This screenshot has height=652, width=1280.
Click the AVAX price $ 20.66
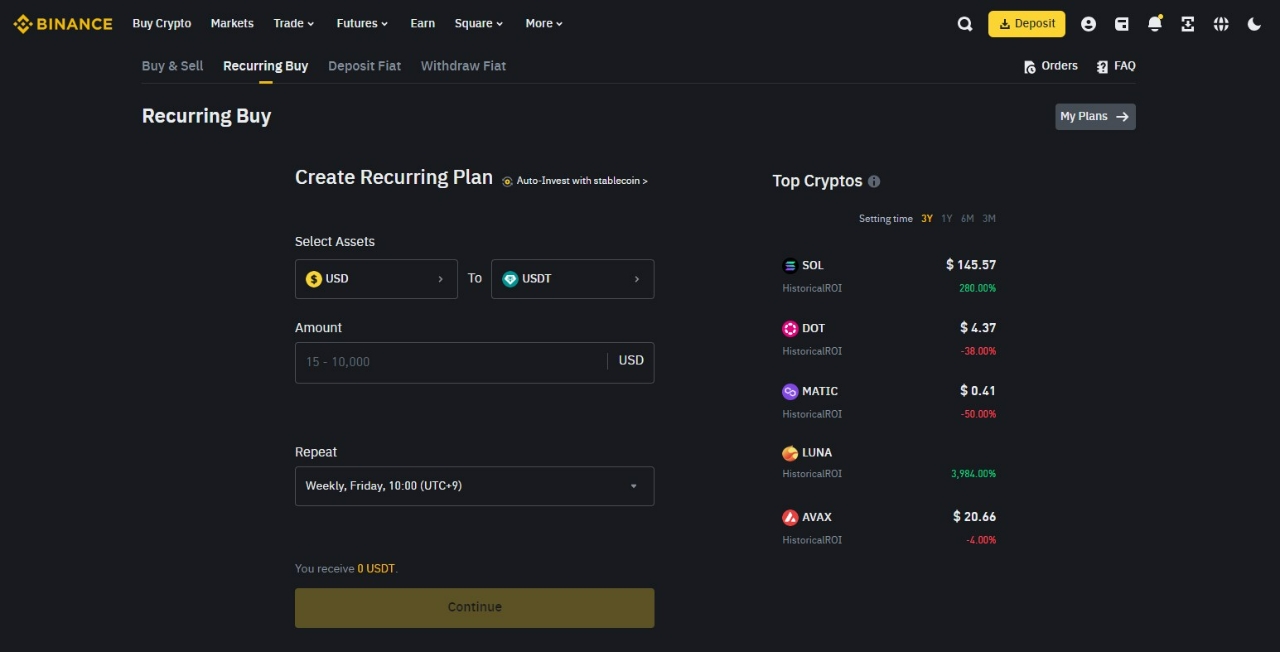(x=975, y=517)
